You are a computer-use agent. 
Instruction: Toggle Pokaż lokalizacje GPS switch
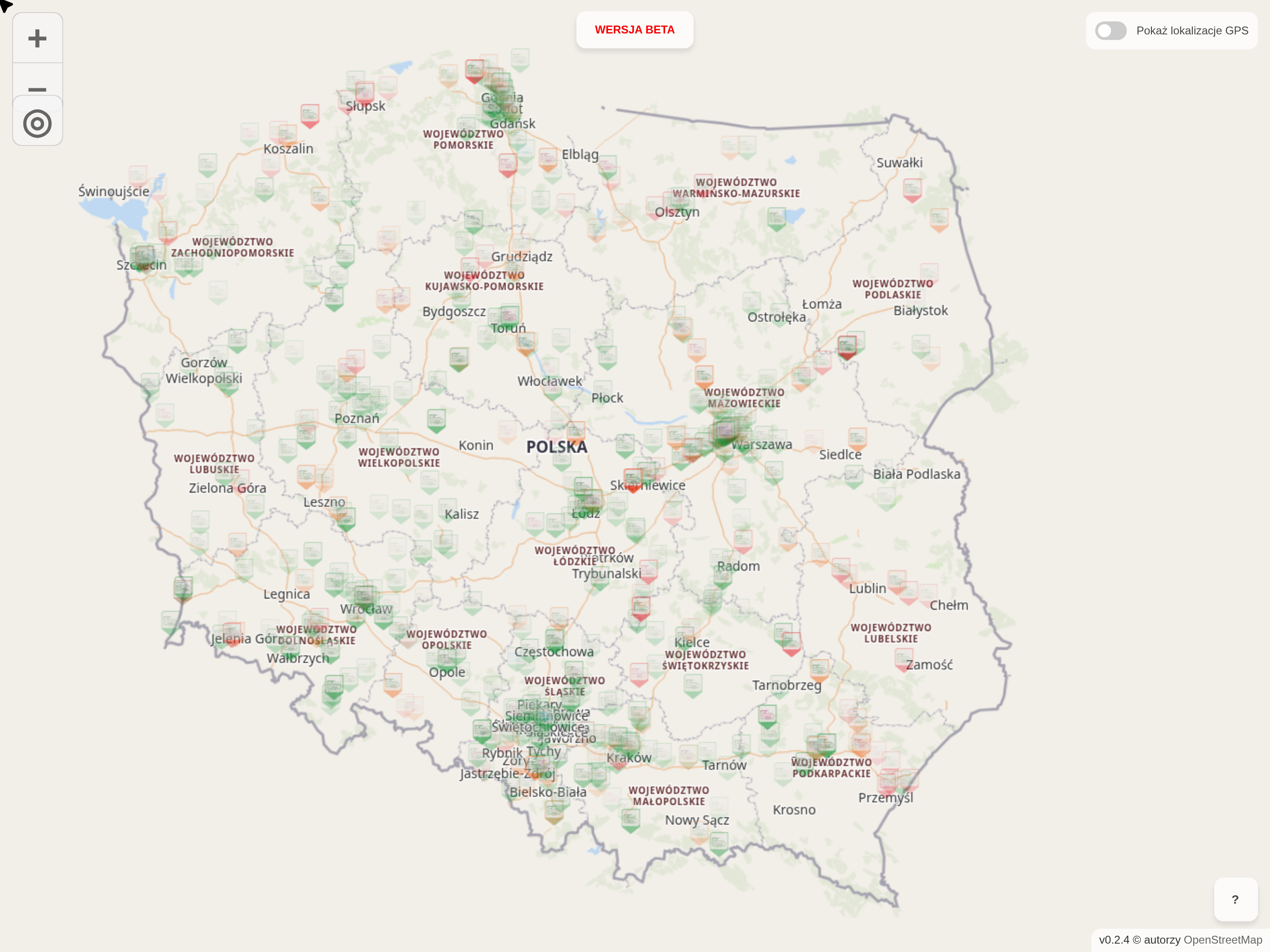(x=1111, y=30)
